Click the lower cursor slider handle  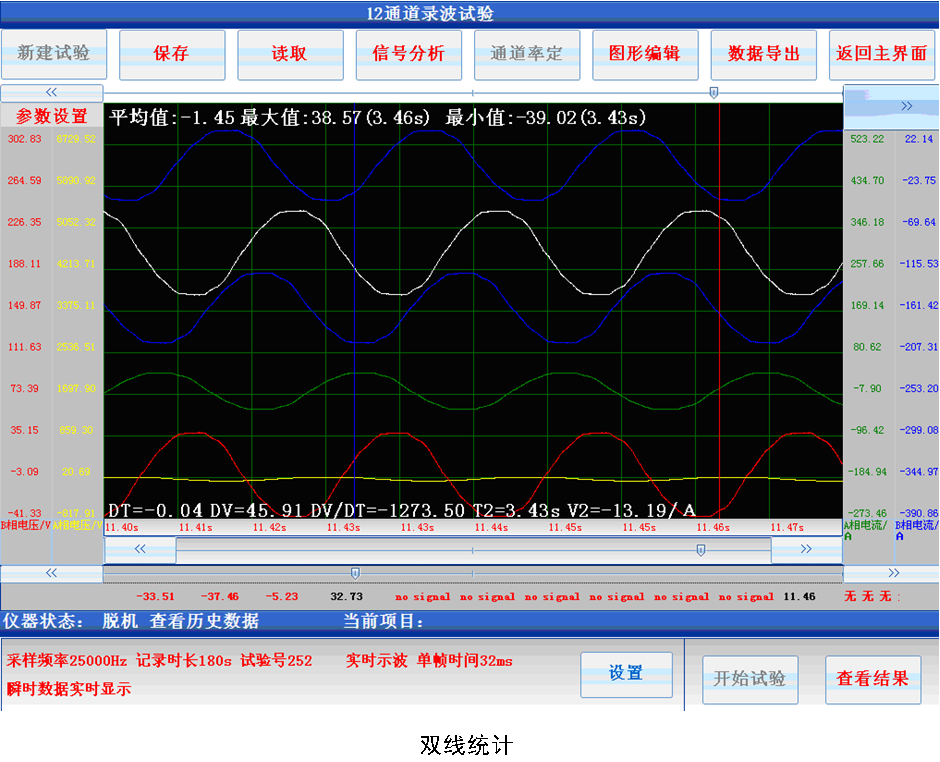[x=354, y=573]
